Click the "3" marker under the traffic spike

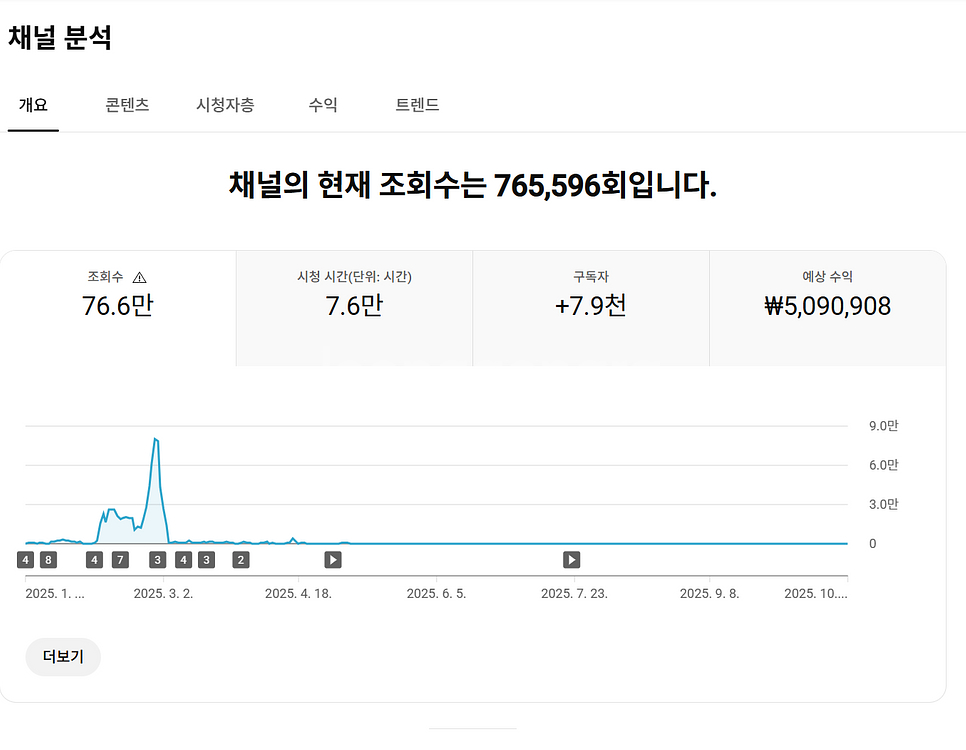click(x=156, y=560)
